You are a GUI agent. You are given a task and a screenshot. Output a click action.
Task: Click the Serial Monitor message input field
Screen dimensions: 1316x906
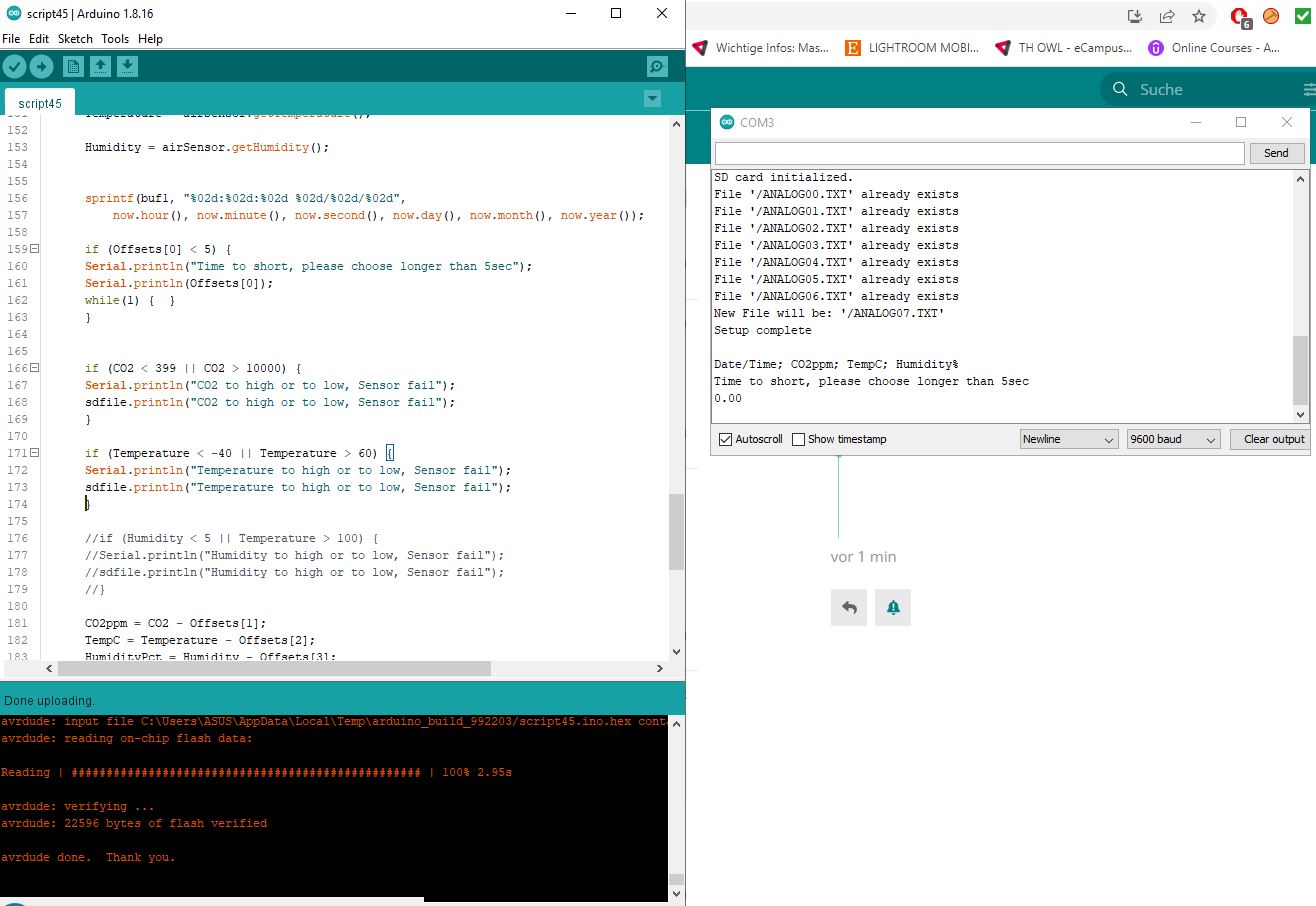(979, 152)
